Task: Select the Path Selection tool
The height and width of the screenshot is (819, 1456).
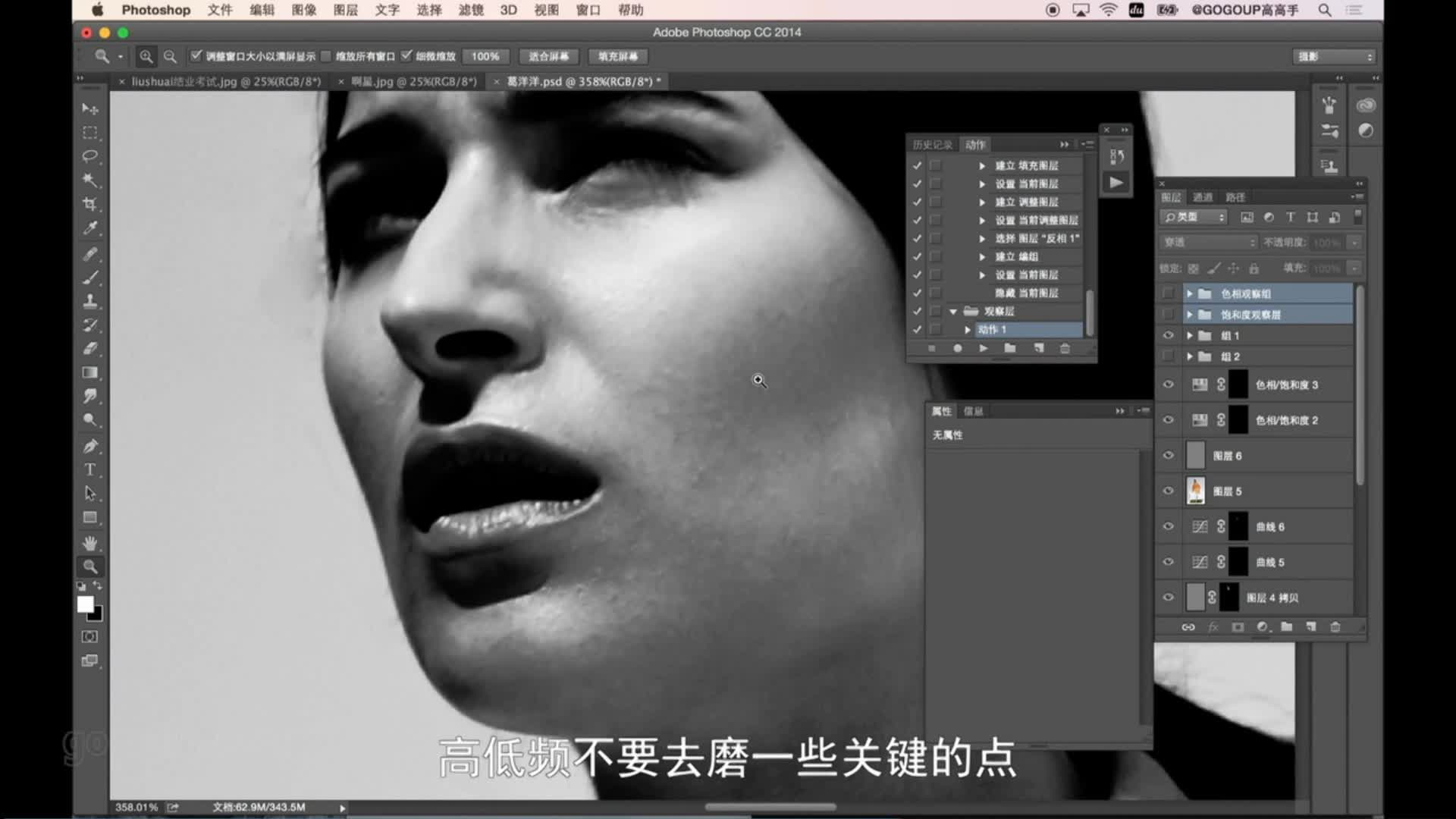Action: pyautogui.click(x=90, y=494)
